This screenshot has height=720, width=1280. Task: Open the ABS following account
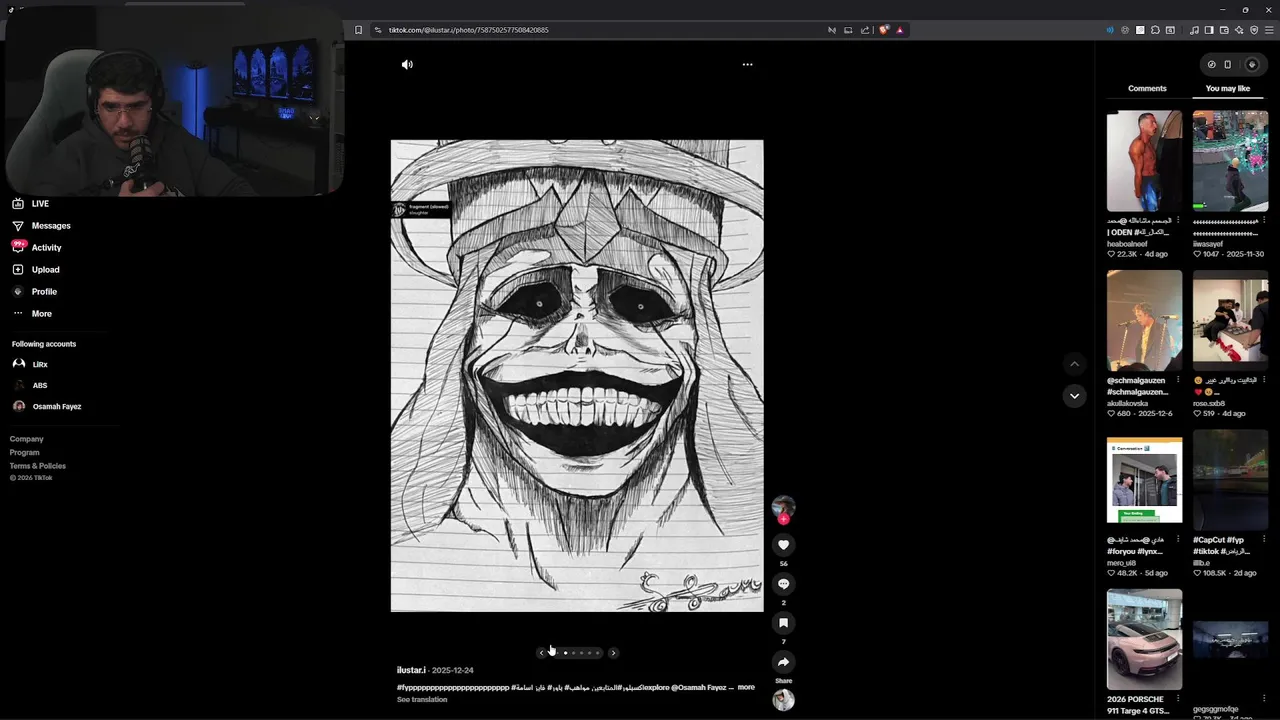click(30, 385)
